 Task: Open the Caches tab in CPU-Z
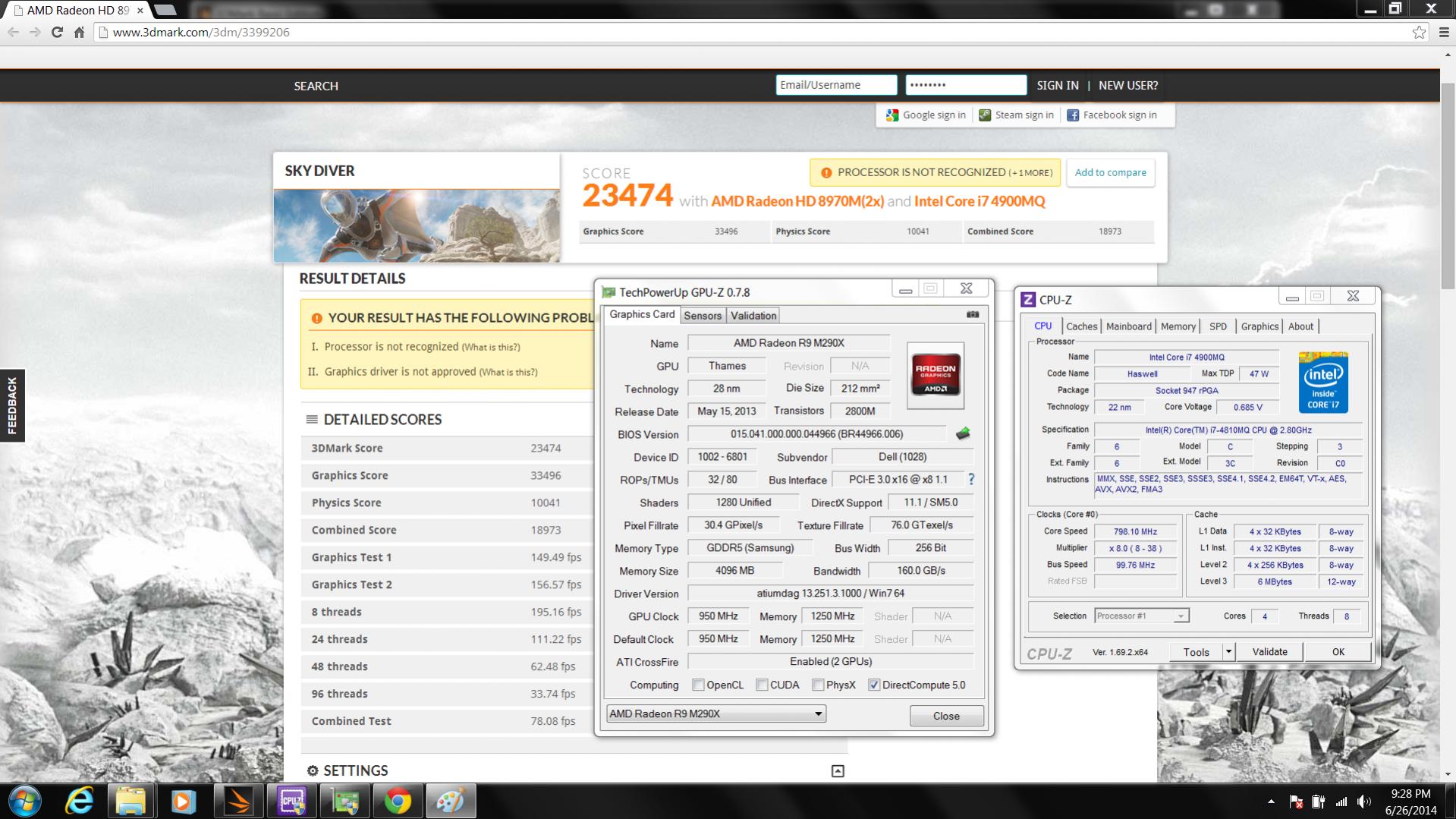click(1081, 326)
